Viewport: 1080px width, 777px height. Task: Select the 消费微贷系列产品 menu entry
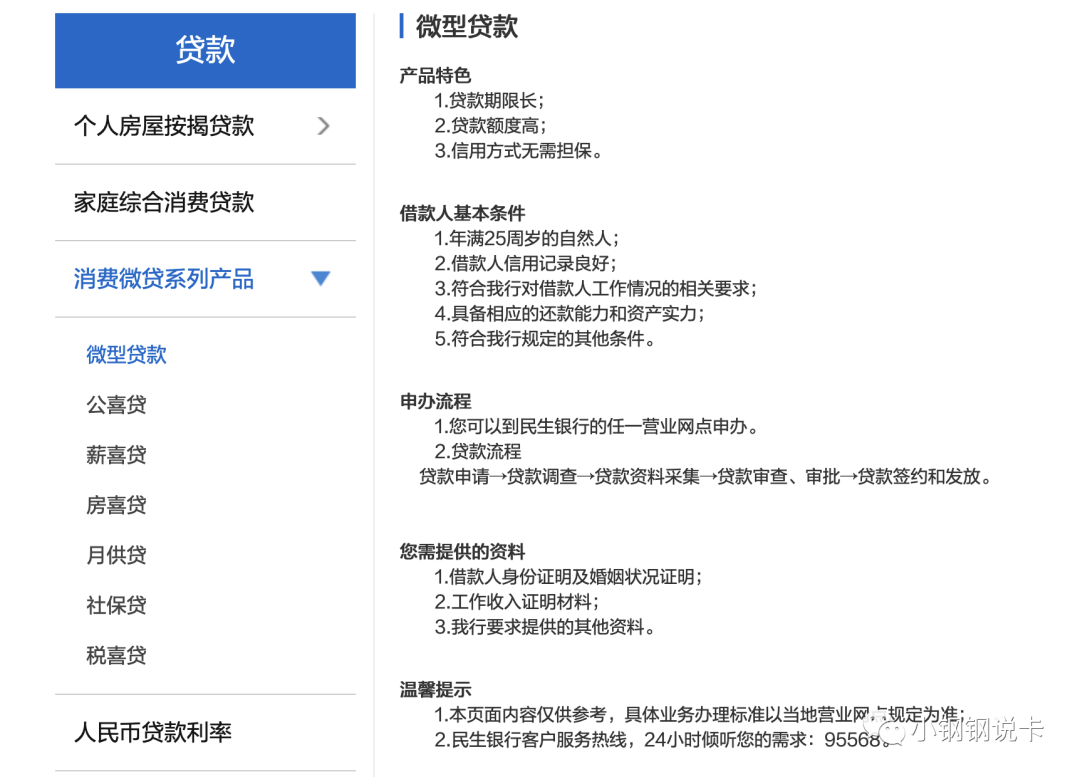coord(162,278)
